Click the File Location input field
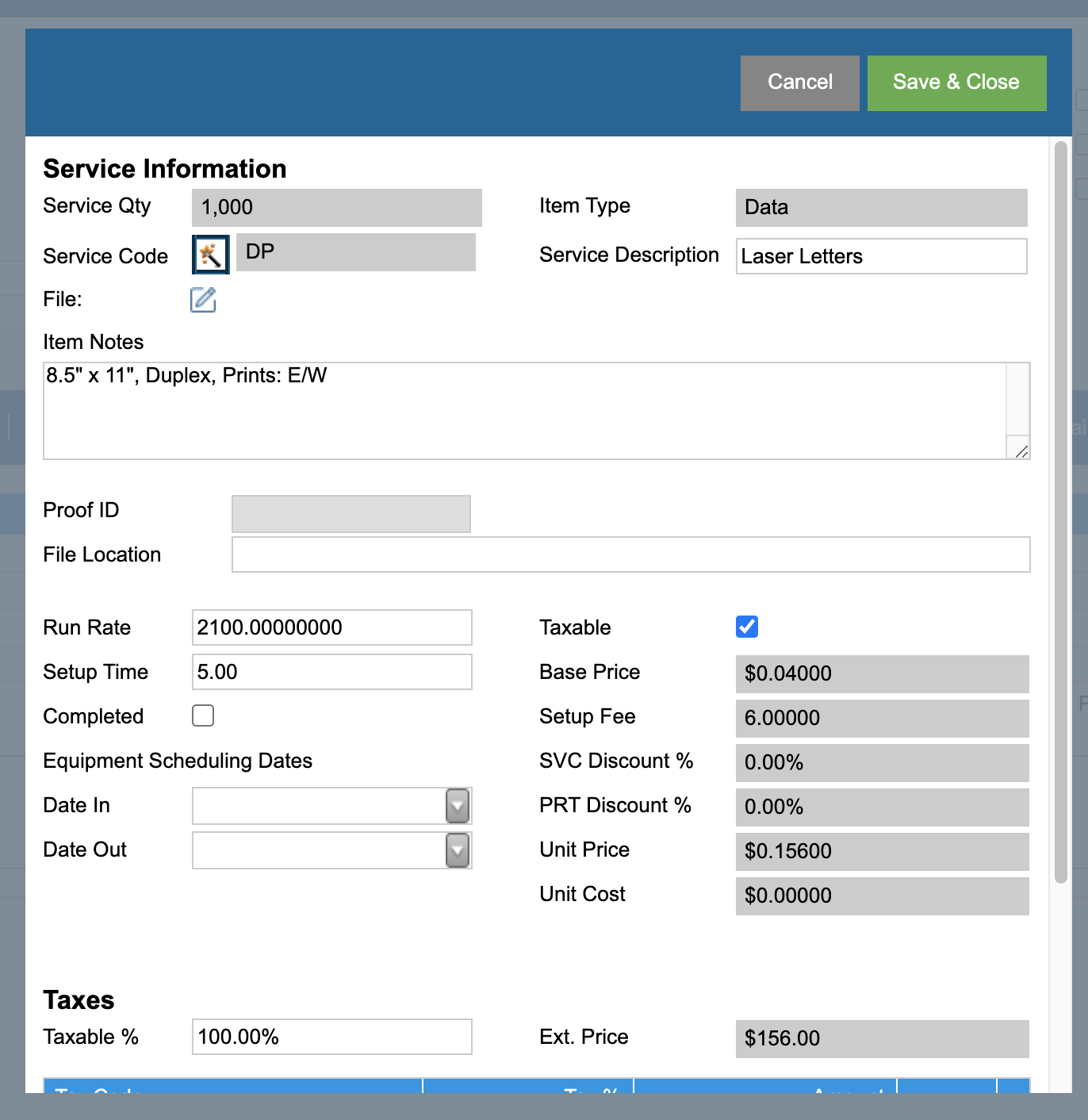The height and width of the screenshot is (1120, 1088). click(631, 554)
